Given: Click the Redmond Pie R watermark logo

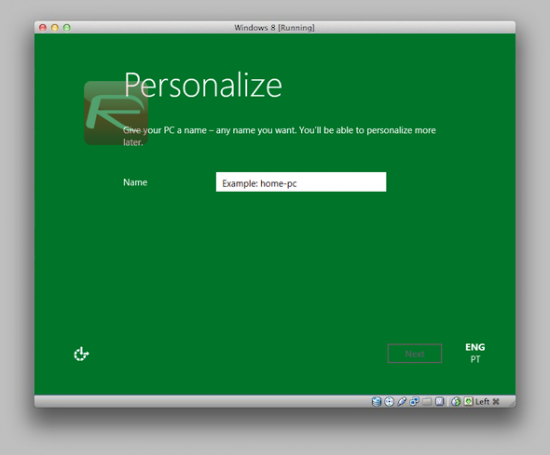Looking at the screenshot, I should pyautogui.click(x=116, y=113).
